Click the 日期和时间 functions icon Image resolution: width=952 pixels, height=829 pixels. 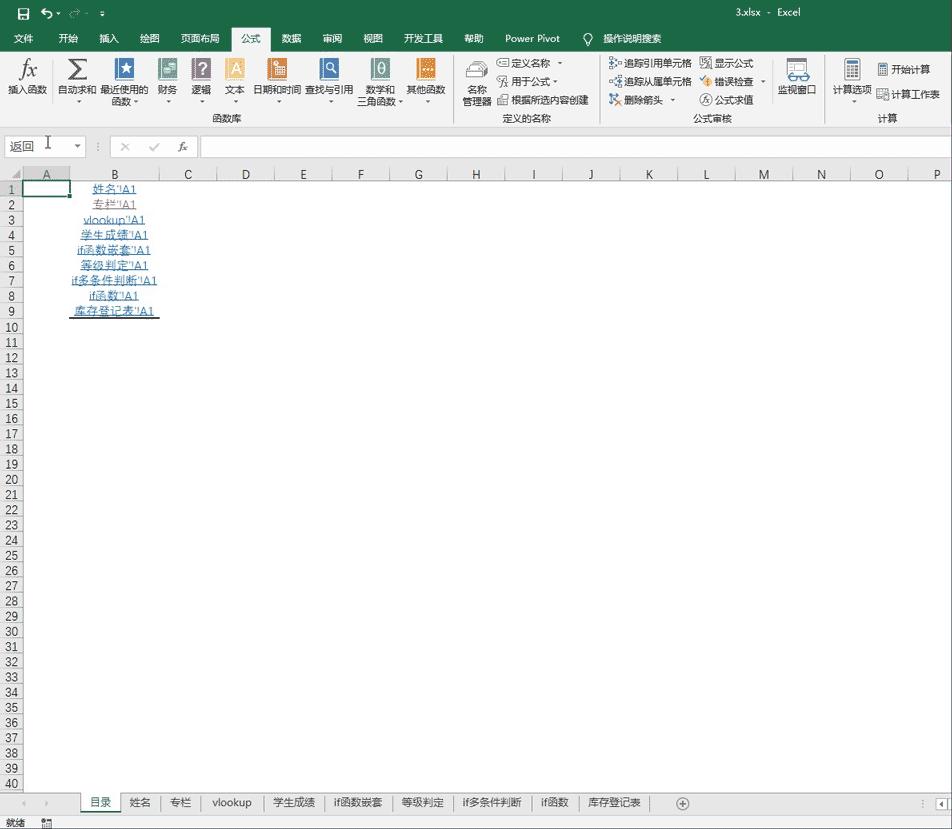(x=277, y=72)
